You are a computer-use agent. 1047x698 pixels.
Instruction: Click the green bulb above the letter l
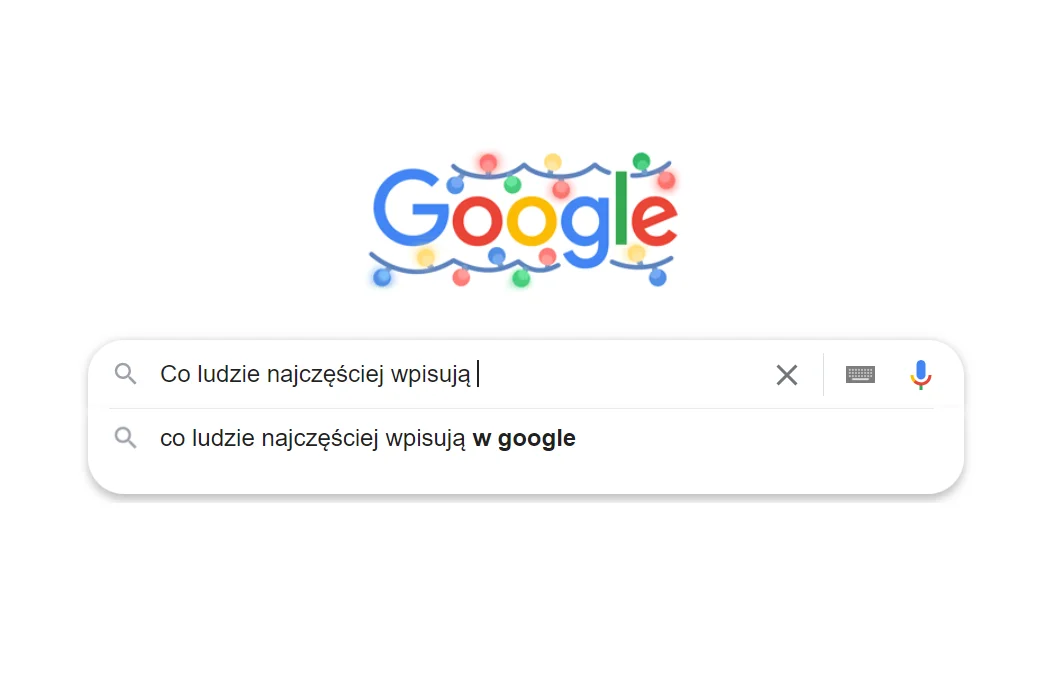(x=641, y=161)
